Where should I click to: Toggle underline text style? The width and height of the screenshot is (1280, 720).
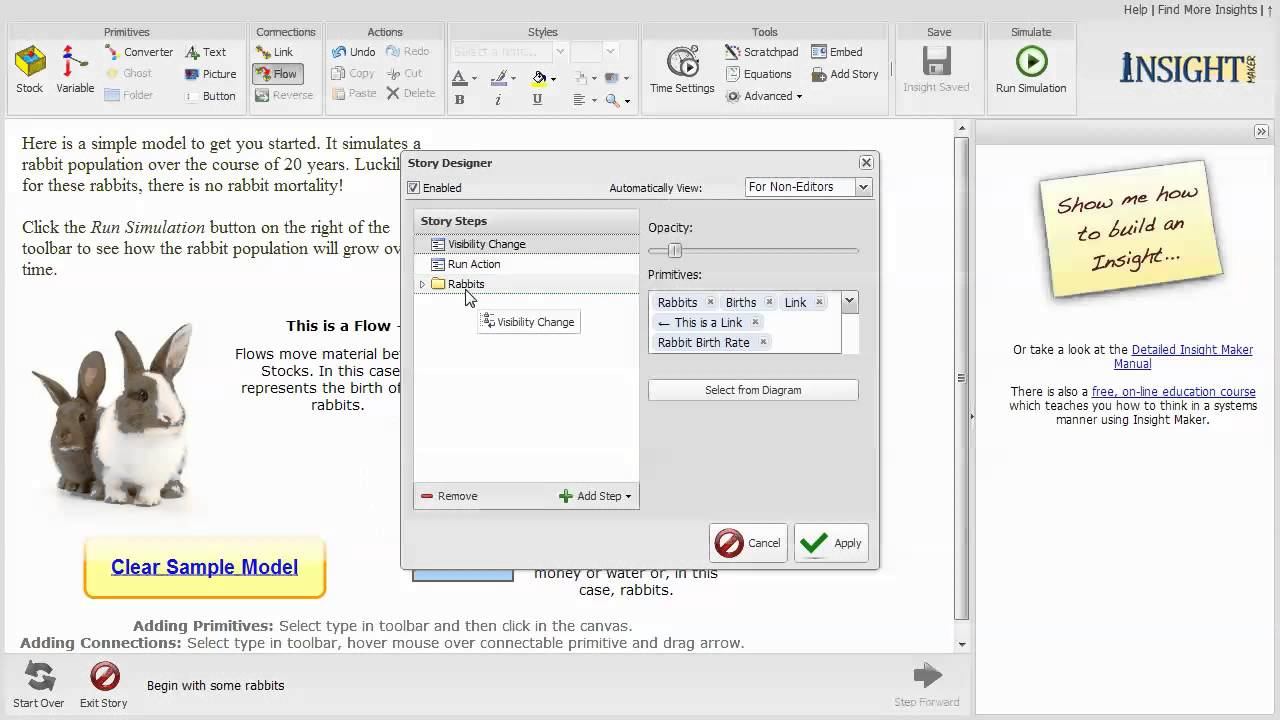(x=538, y=100)
